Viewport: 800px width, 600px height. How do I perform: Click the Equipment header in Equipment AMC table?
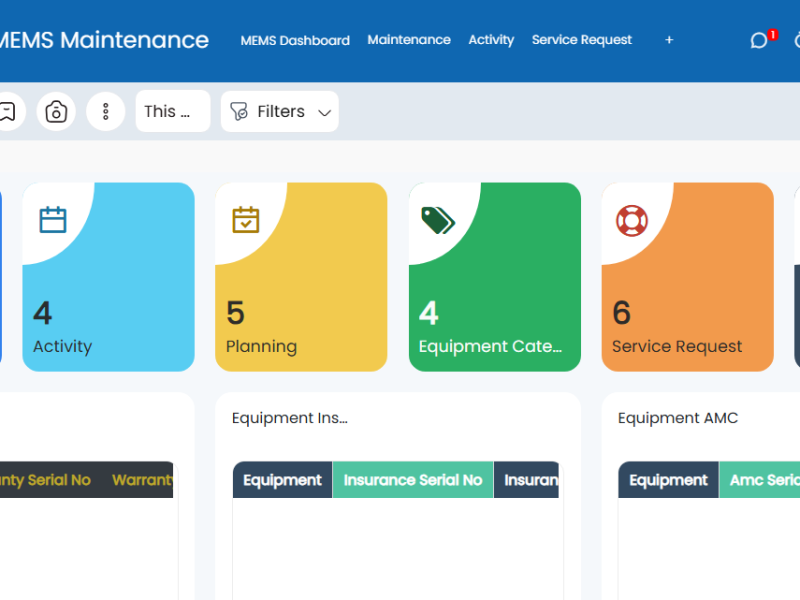[668, 480]
